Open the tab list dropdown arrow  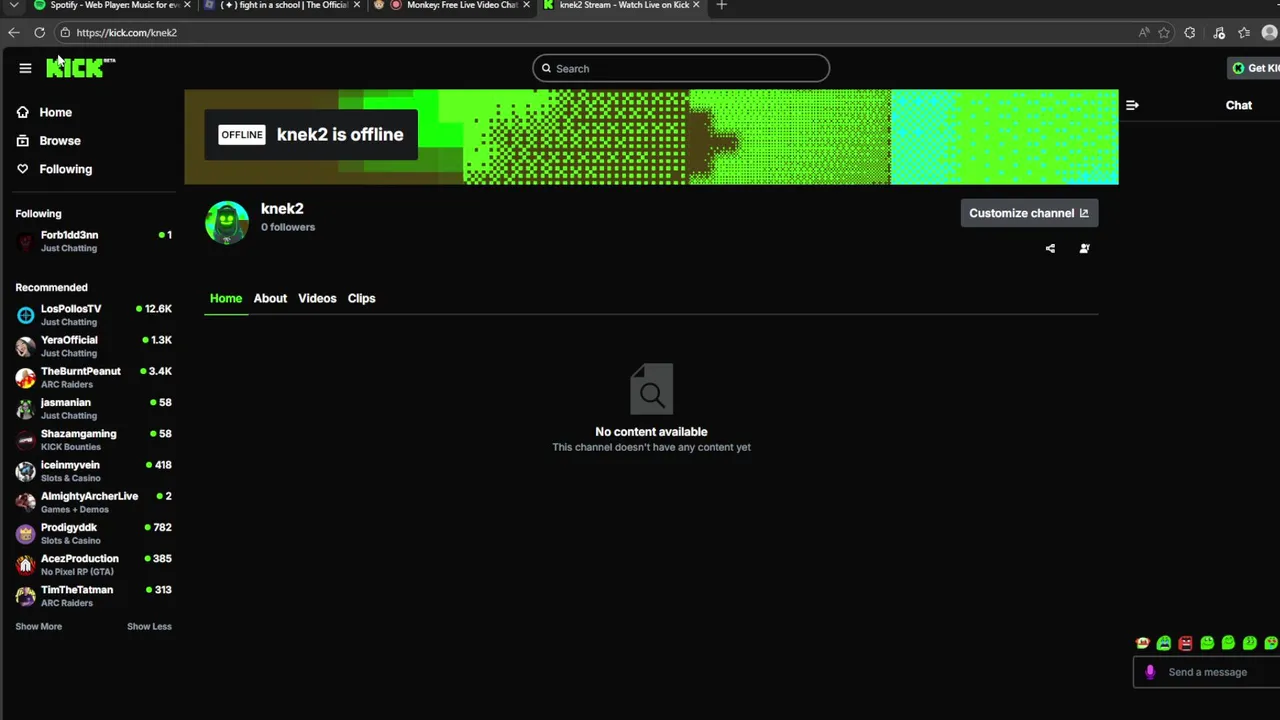pos(14,5)
